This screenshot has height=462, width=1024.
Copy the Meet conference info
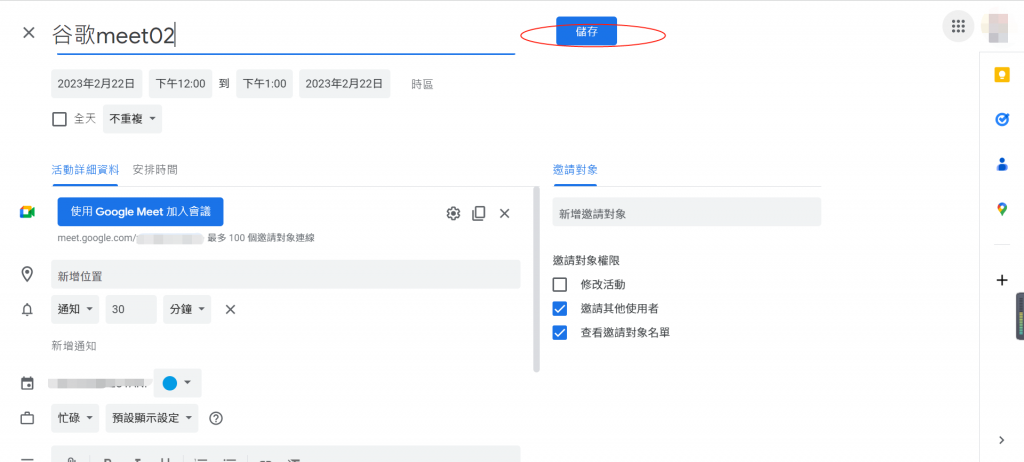(479, 213)
